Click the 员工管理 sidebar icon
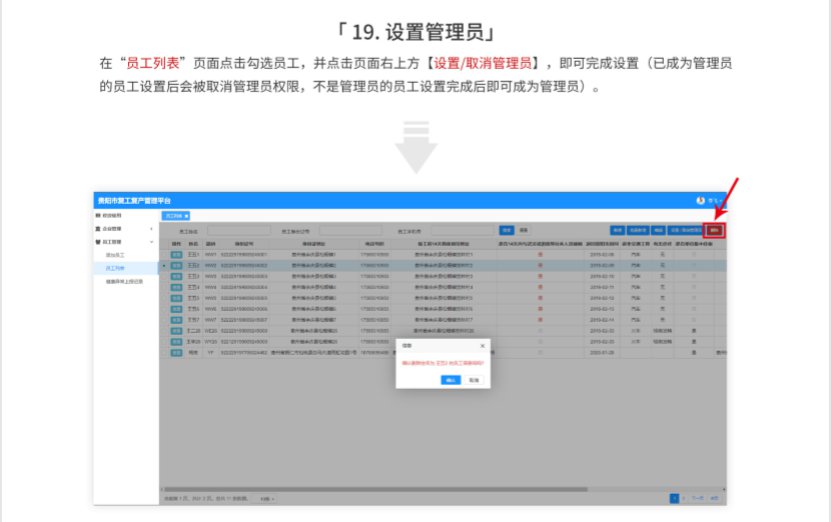The image size is (831, 522). 98,242
